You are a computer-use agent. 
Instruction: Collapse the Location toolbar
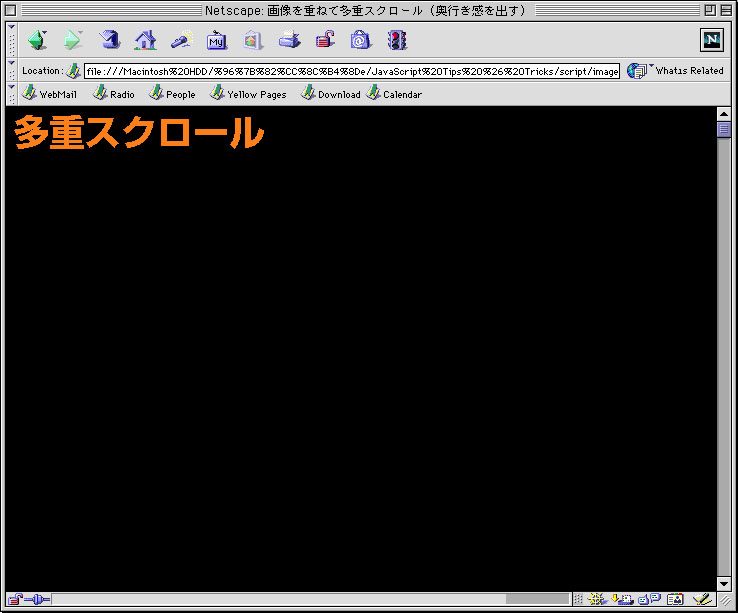pyautogui.click(x=12, y=71)
